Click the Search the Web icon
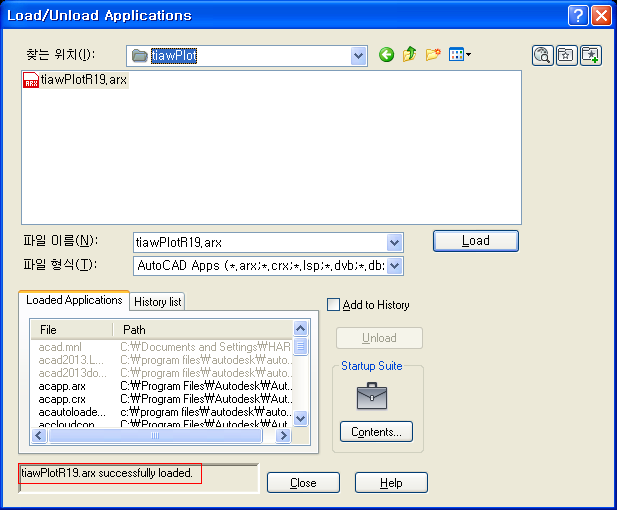The height and width of the screenshot is (510, 617). point(543,55)
